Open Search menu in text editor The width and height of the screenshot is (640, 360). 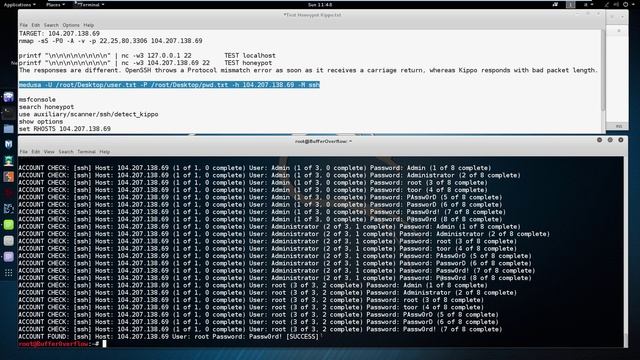[x=51, y=25]
